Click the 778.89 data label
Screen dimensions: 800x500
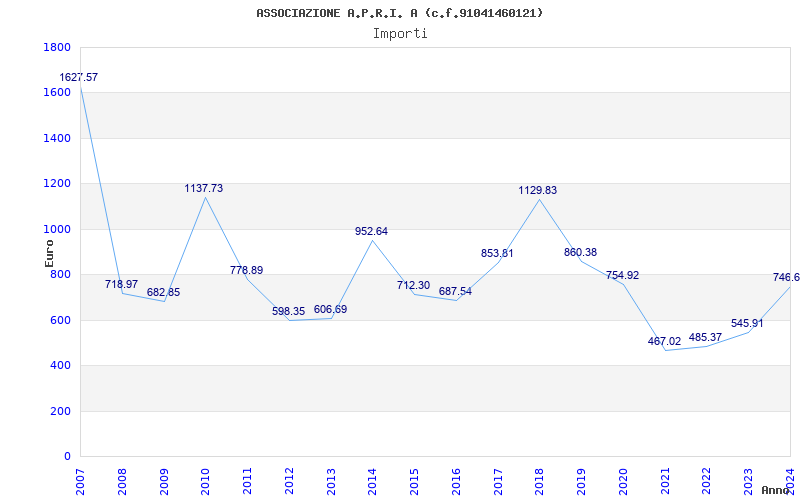[246, 270]
